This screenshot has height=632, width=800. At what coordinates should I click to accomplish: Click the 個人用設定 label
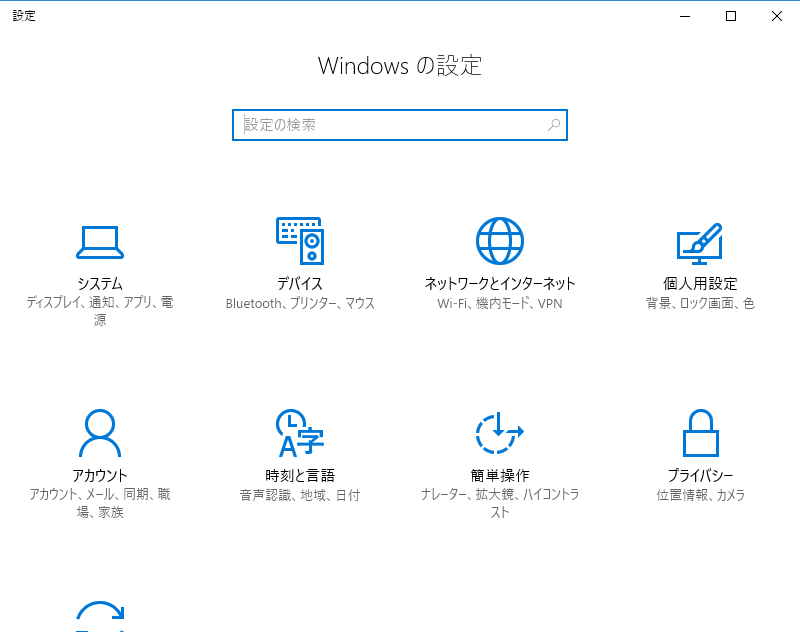click(700, 284)
